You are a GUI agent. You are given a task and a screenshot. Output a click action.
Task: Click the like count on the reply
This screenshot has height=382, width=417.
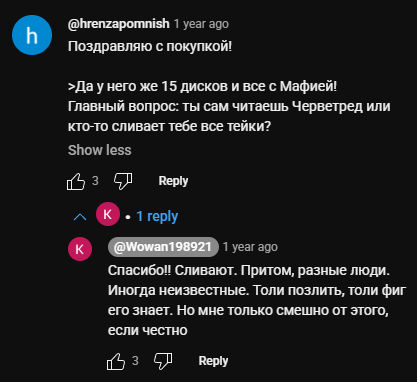pos(135,361)
